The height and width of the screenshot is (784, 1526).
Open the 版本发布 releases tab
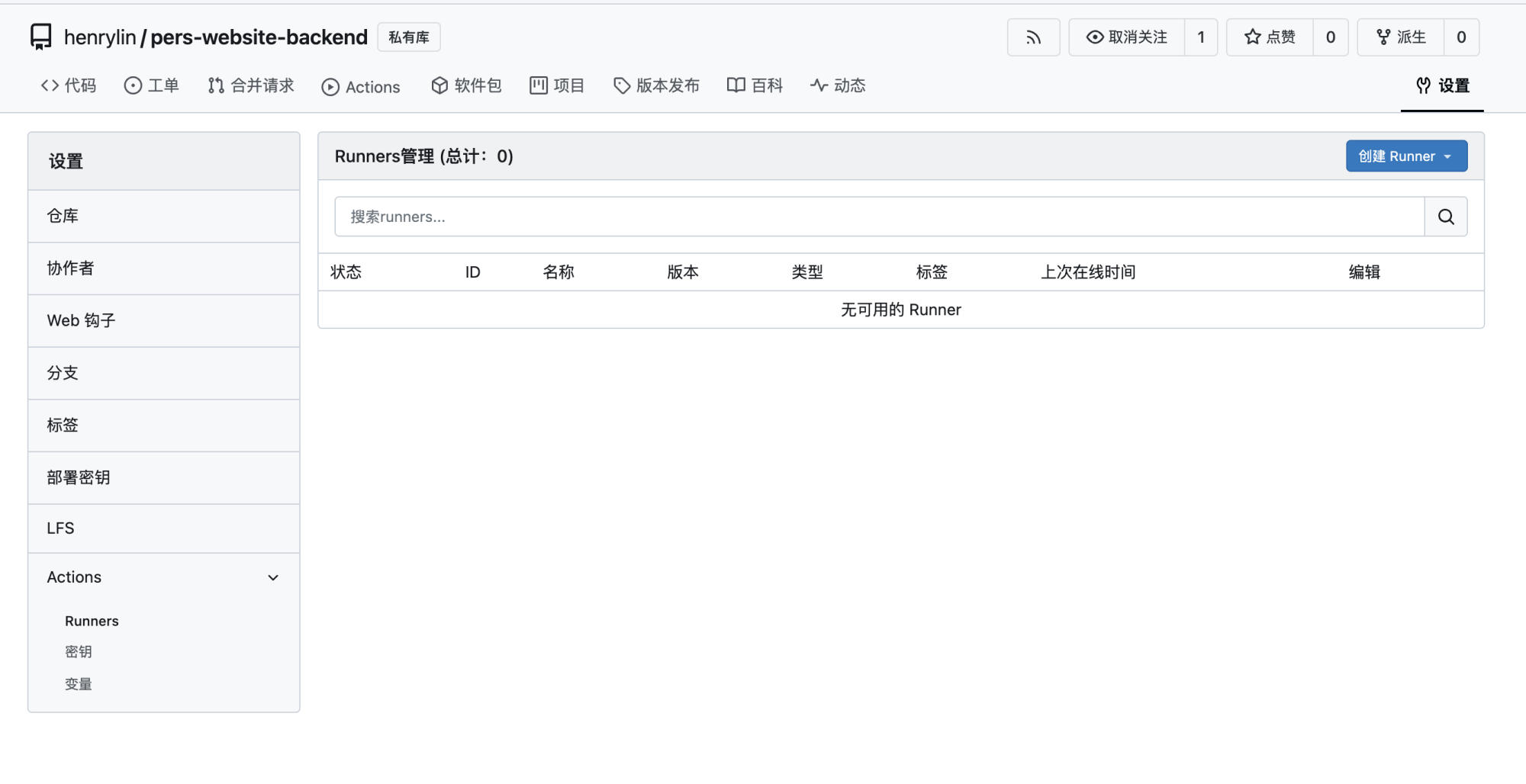pos(656,85)
